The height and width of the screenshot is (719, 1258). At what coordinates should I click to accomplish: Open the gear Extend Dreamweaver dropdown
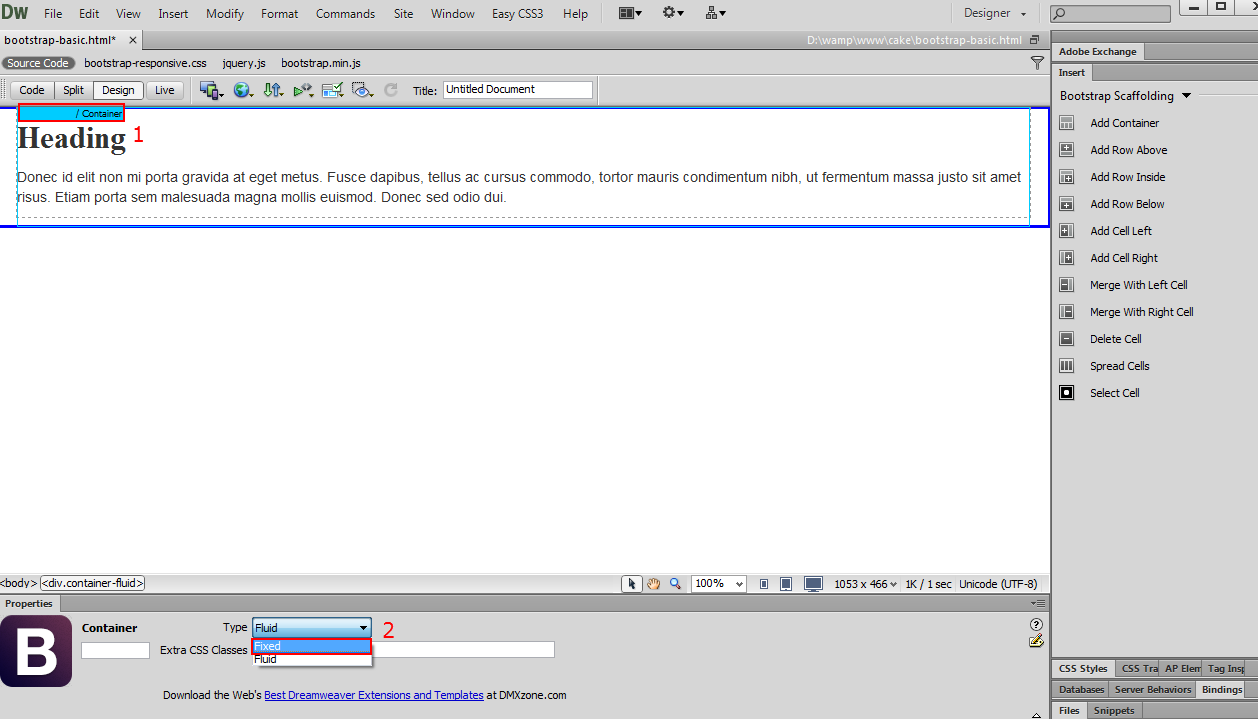click(x=673, y=14)
